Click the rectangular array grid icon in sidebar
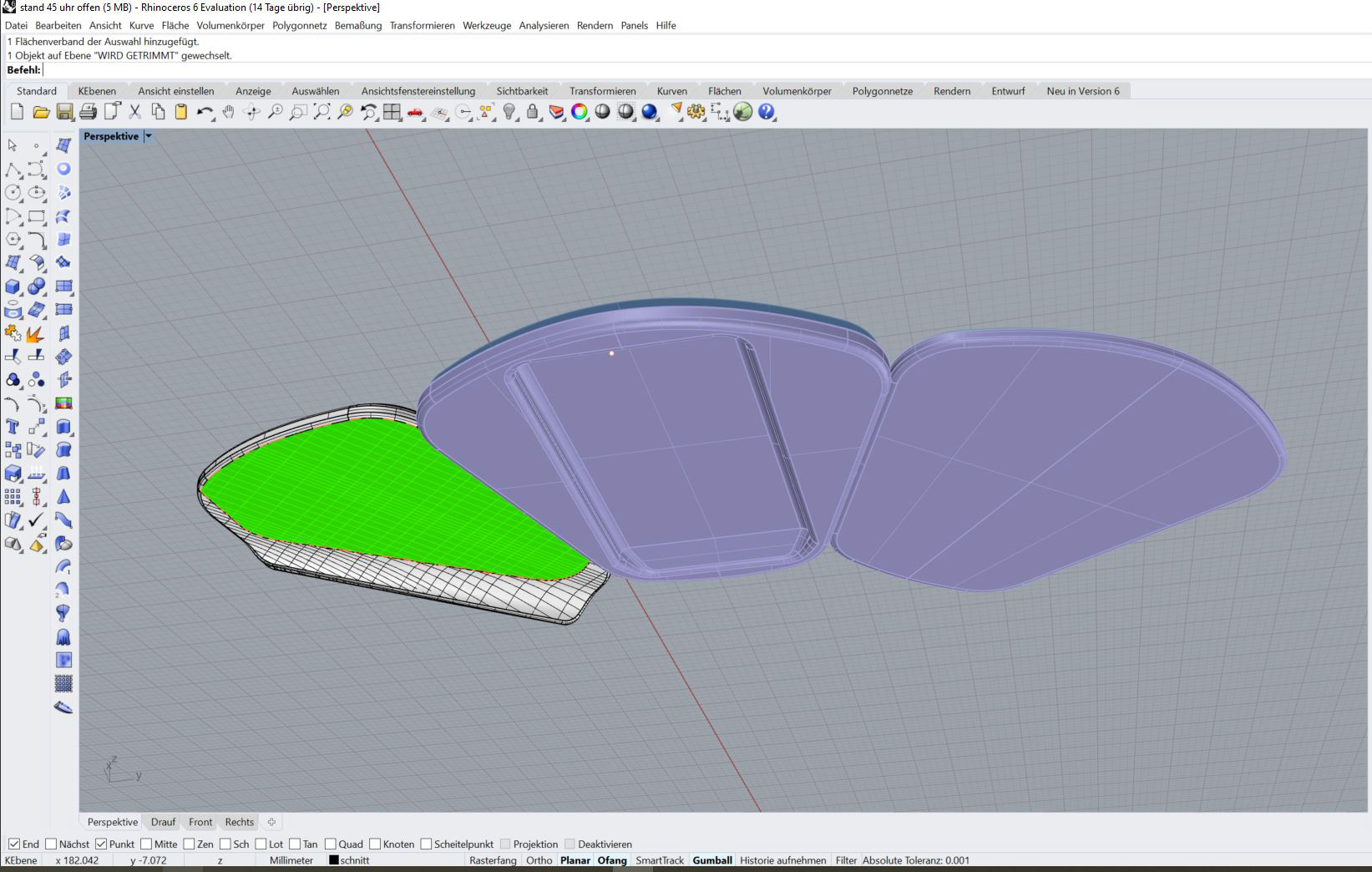This screenshot has height=872, width=1372. (13, 497)
